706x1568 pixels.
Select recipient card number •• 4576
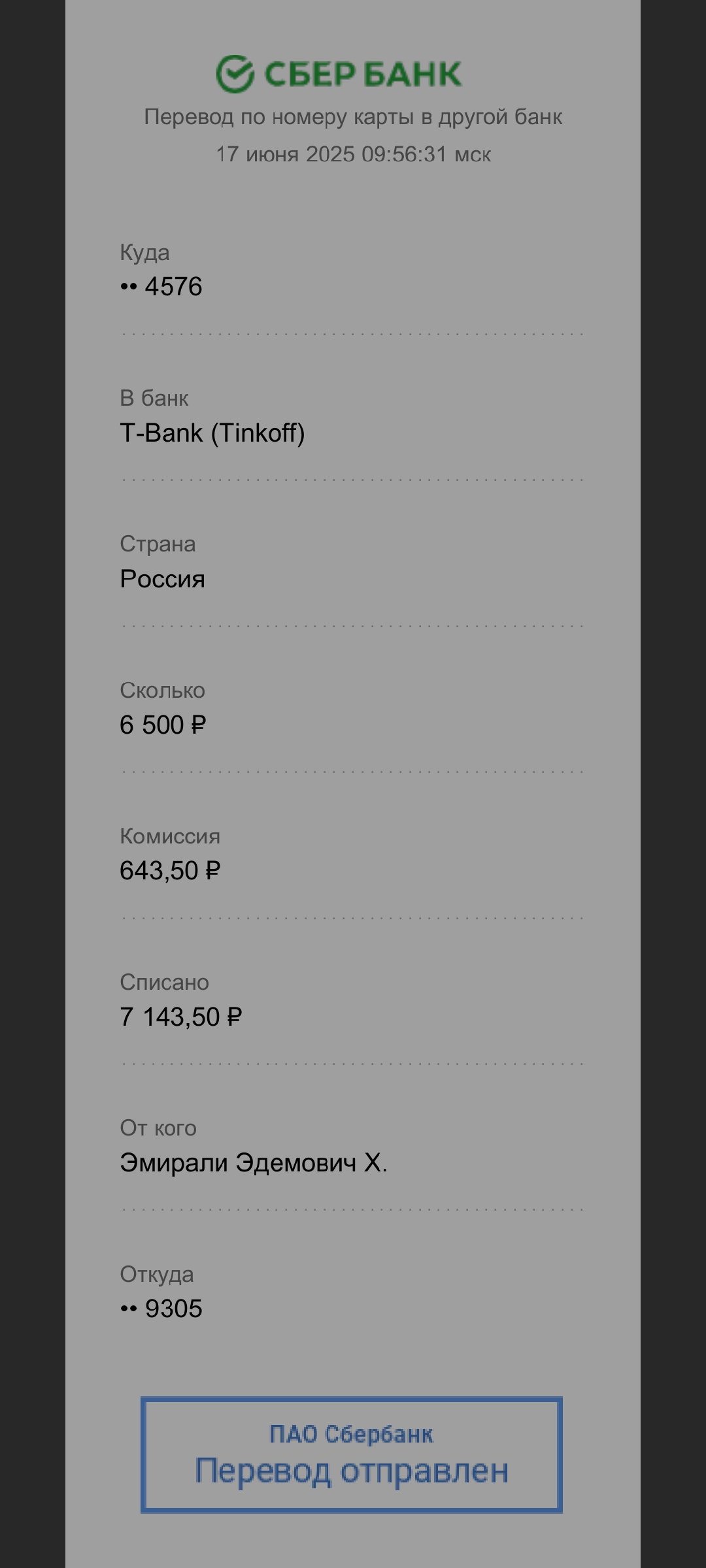point(161,287)
